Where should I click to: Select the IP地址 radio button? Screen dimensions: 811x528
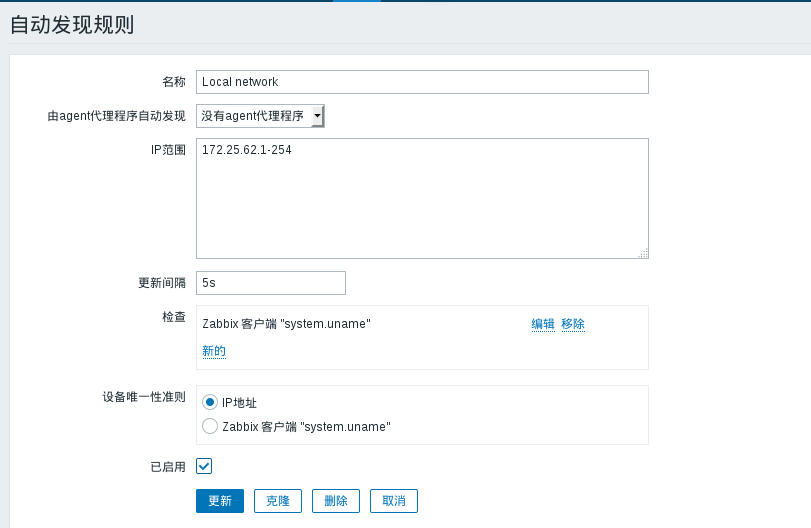click(x=209, y=402)
